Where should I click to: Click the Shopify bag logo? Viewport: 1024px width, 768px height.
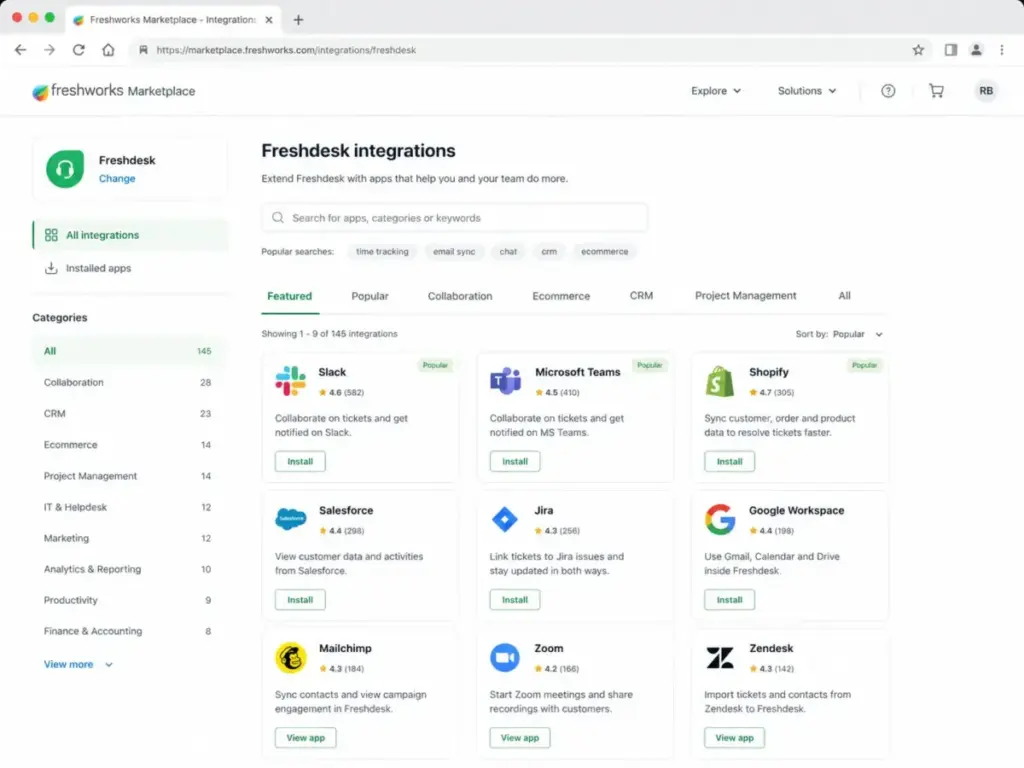tap(720, 381)
